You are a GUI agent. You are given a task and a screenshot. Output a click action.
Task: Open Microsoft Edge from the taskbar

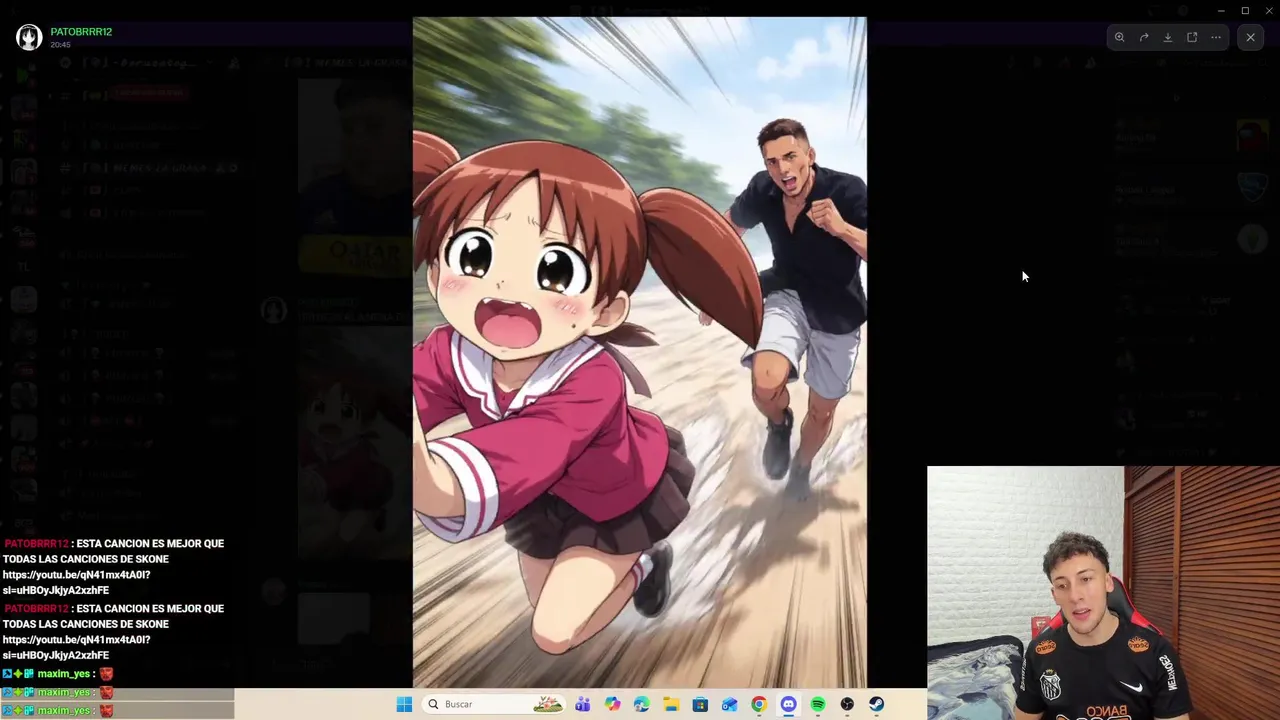pyautogui.click(x=642, y=704)
